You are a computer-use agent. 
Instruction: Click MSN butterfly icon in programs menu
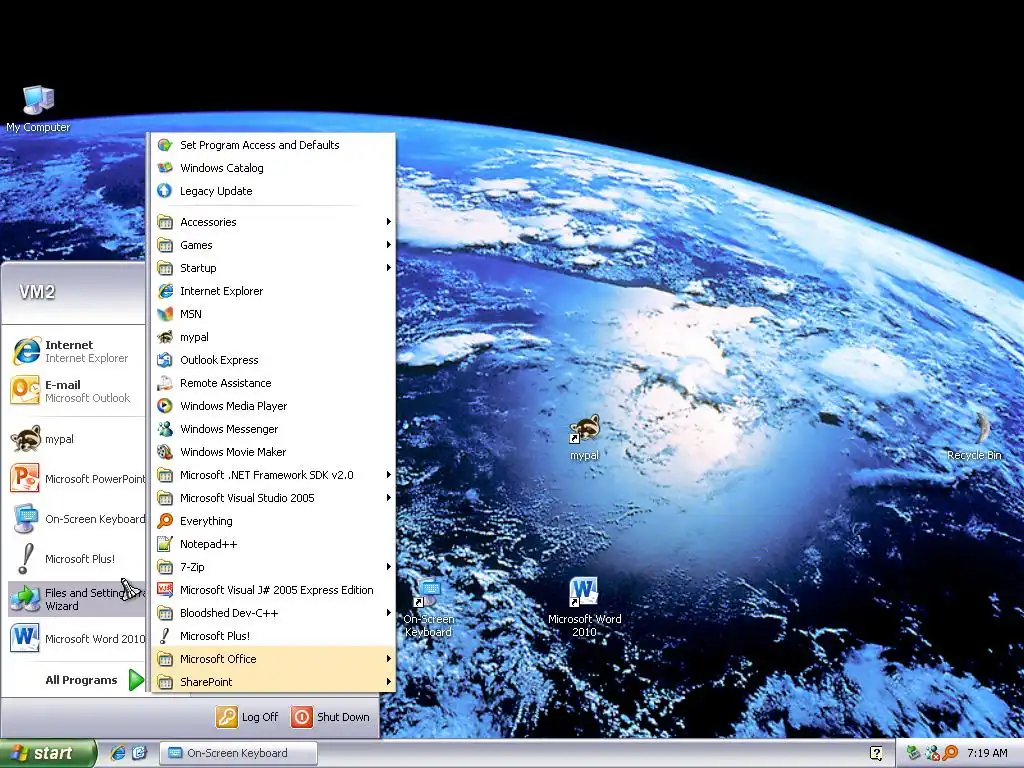point(165,314)
